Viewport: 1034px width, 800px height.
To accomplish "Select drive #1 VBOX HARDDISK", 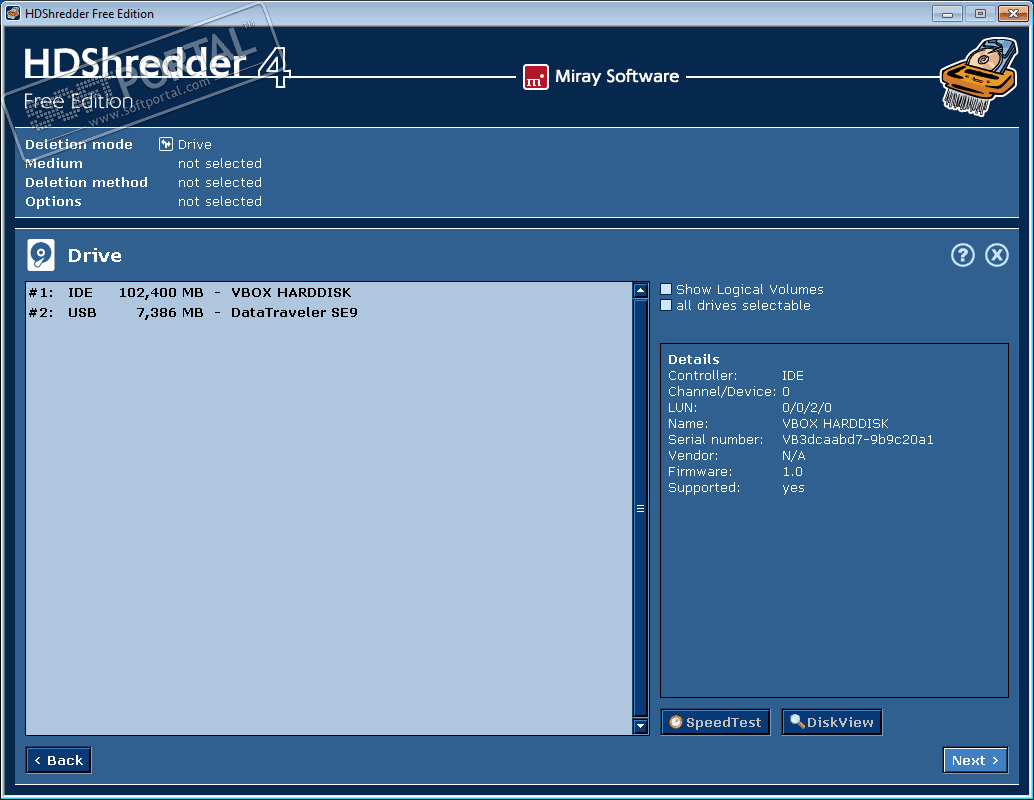I will pos(328,292).
